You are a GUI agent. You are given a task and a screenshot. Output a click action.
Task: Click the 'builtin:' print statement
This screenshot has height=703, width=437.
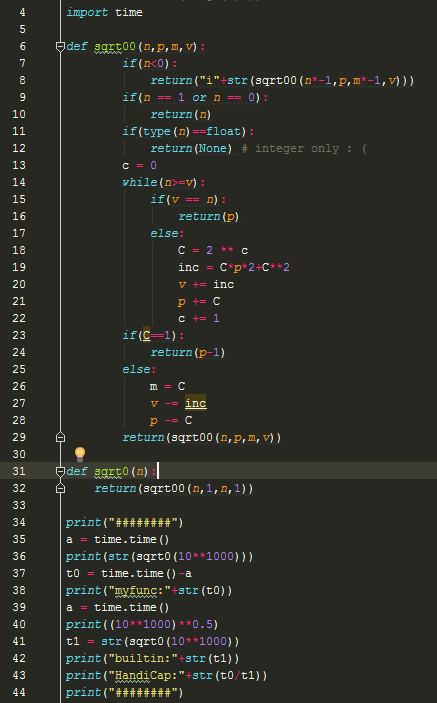(x=153, y=658)
